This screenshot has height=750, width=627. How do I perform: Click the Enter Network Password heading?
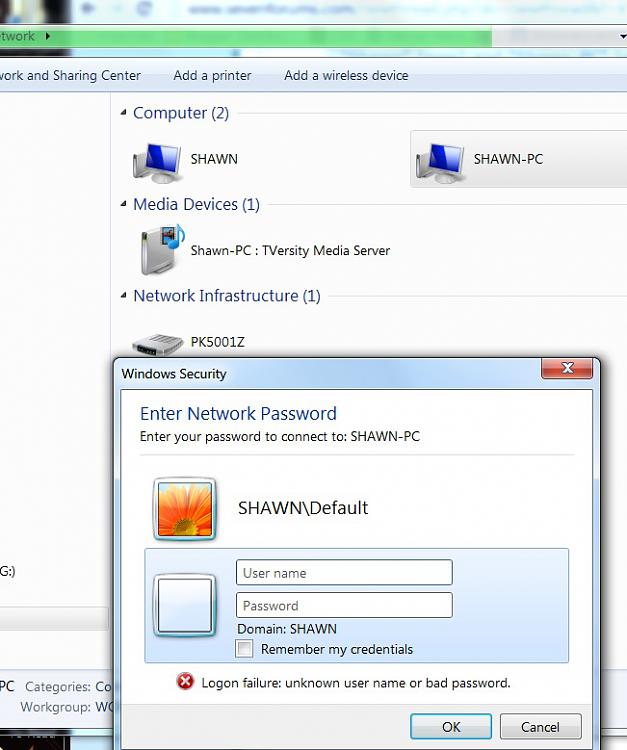238,413
